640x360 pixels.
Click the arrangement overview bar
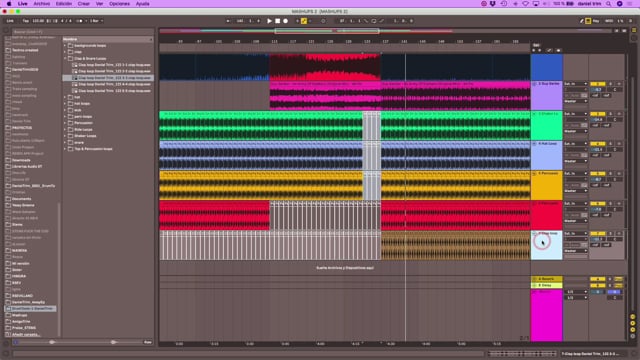(386, 31)
